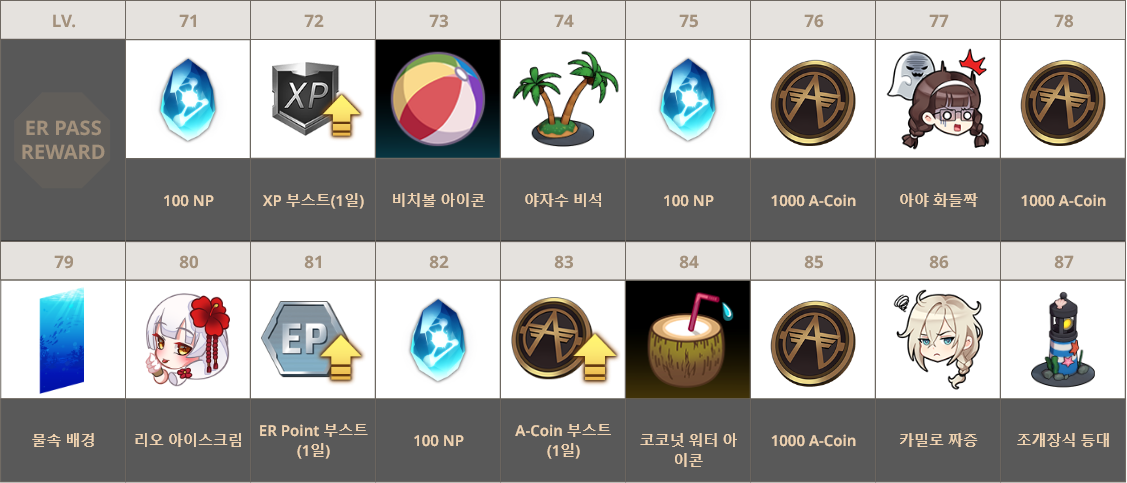Click the level 71 NP crystal icon
This screenshot has height=483, width=1127.
[188, 98]
